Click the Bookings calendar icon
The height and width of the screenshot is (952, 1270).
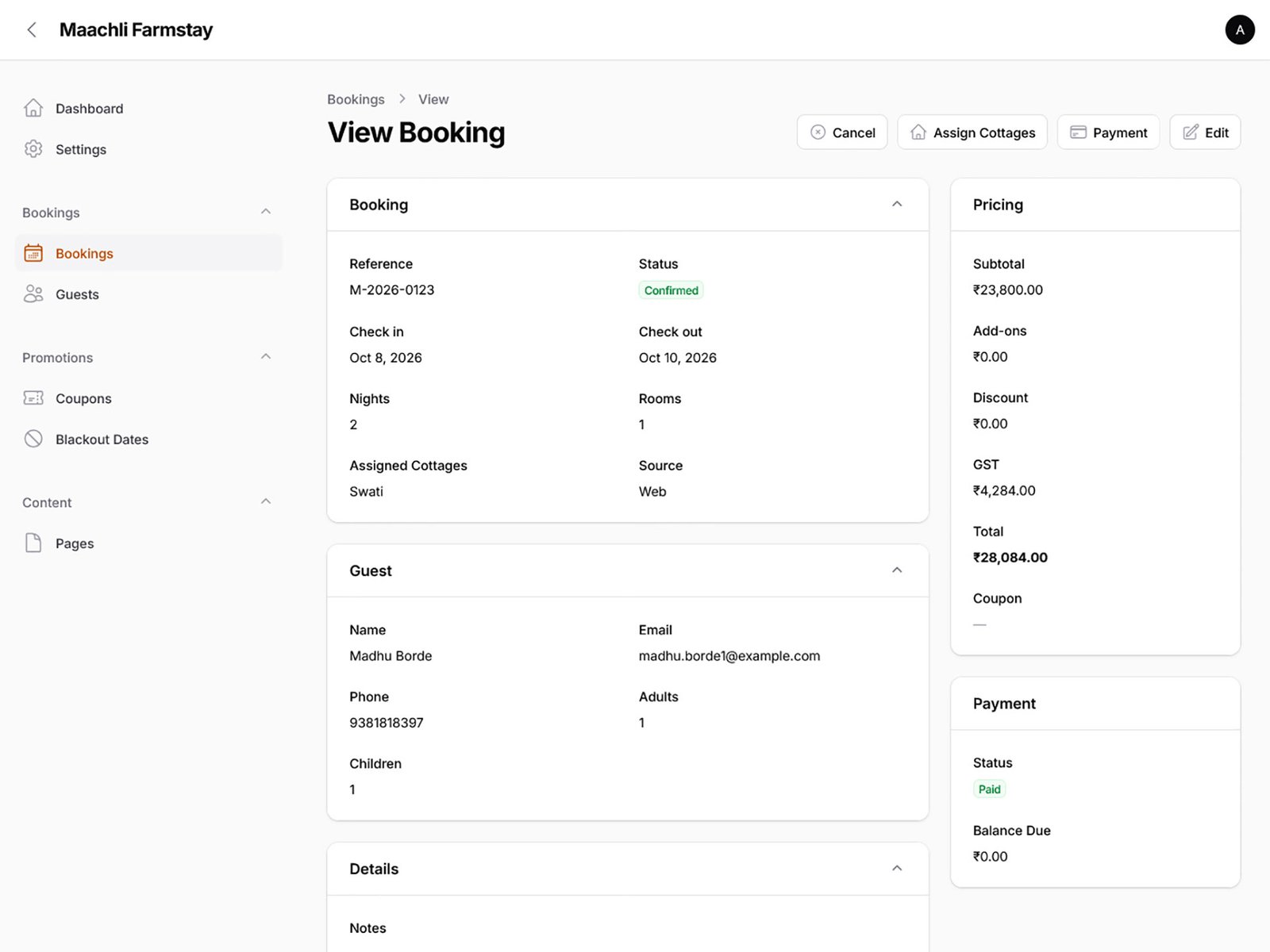(x=33, y=253)
